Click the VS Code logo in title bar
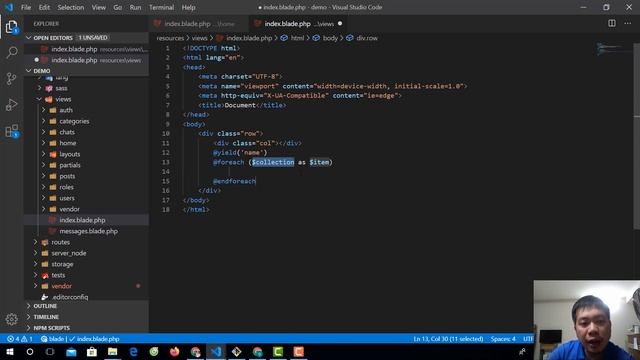Viewport: 640px width, 360px height. [x=9, y=7]
